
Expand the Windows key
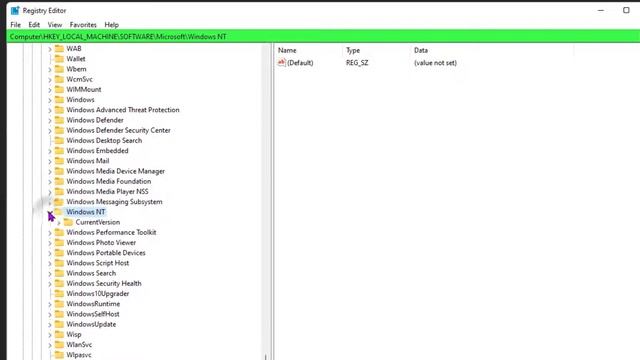[50, 100]
